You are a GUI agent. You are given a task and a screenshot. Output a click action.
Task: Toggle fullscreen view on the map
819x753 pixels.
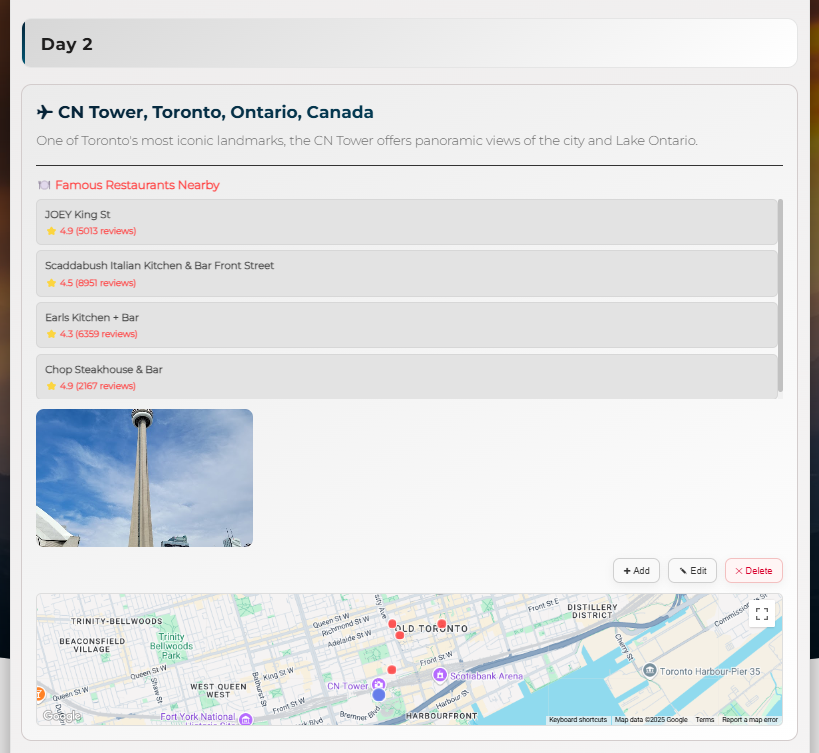(x=762, y=614)
